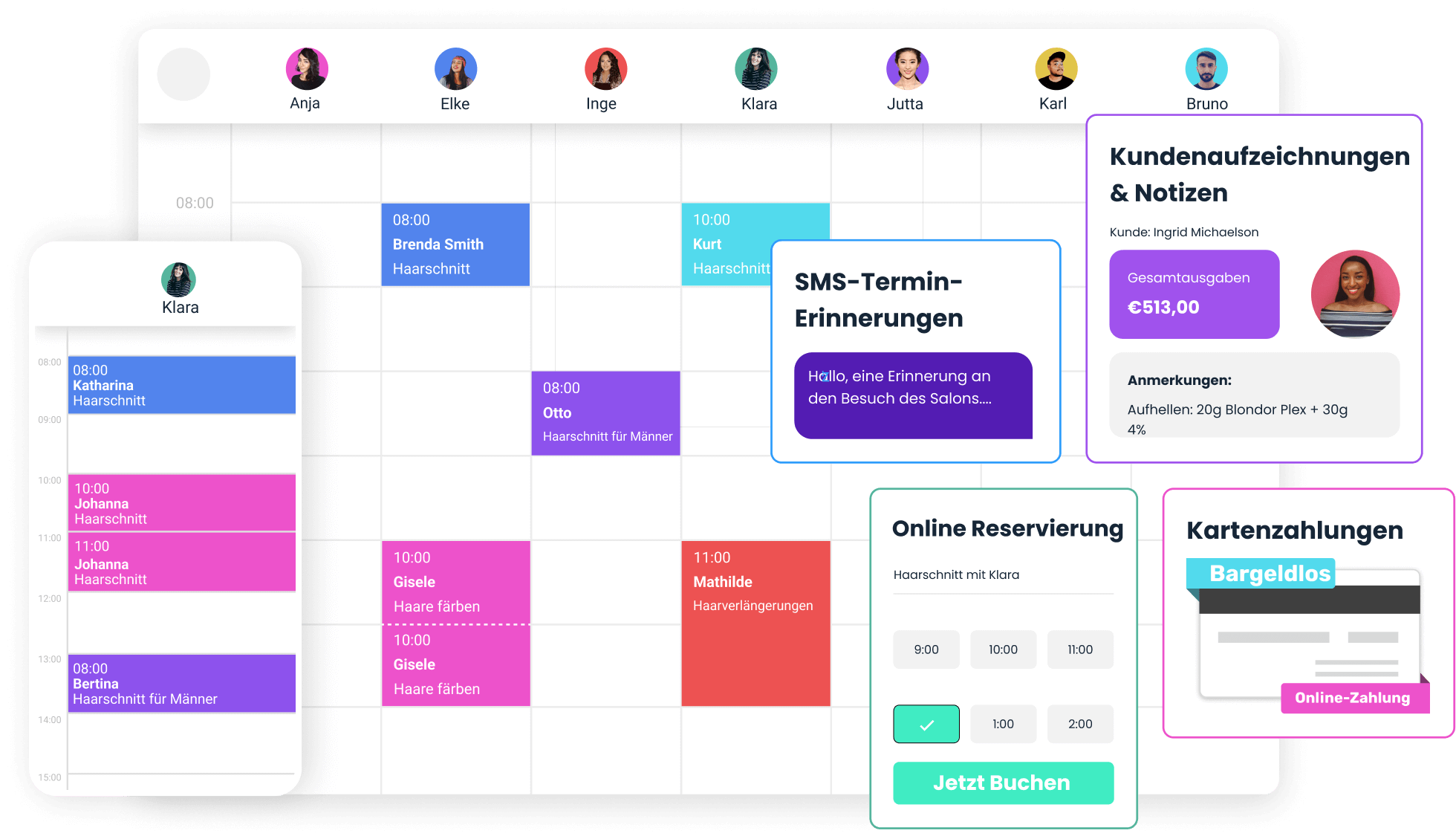Pick the 2:00 time option
Viewport: 1456px width, 839px height.
coord(1080,723)
